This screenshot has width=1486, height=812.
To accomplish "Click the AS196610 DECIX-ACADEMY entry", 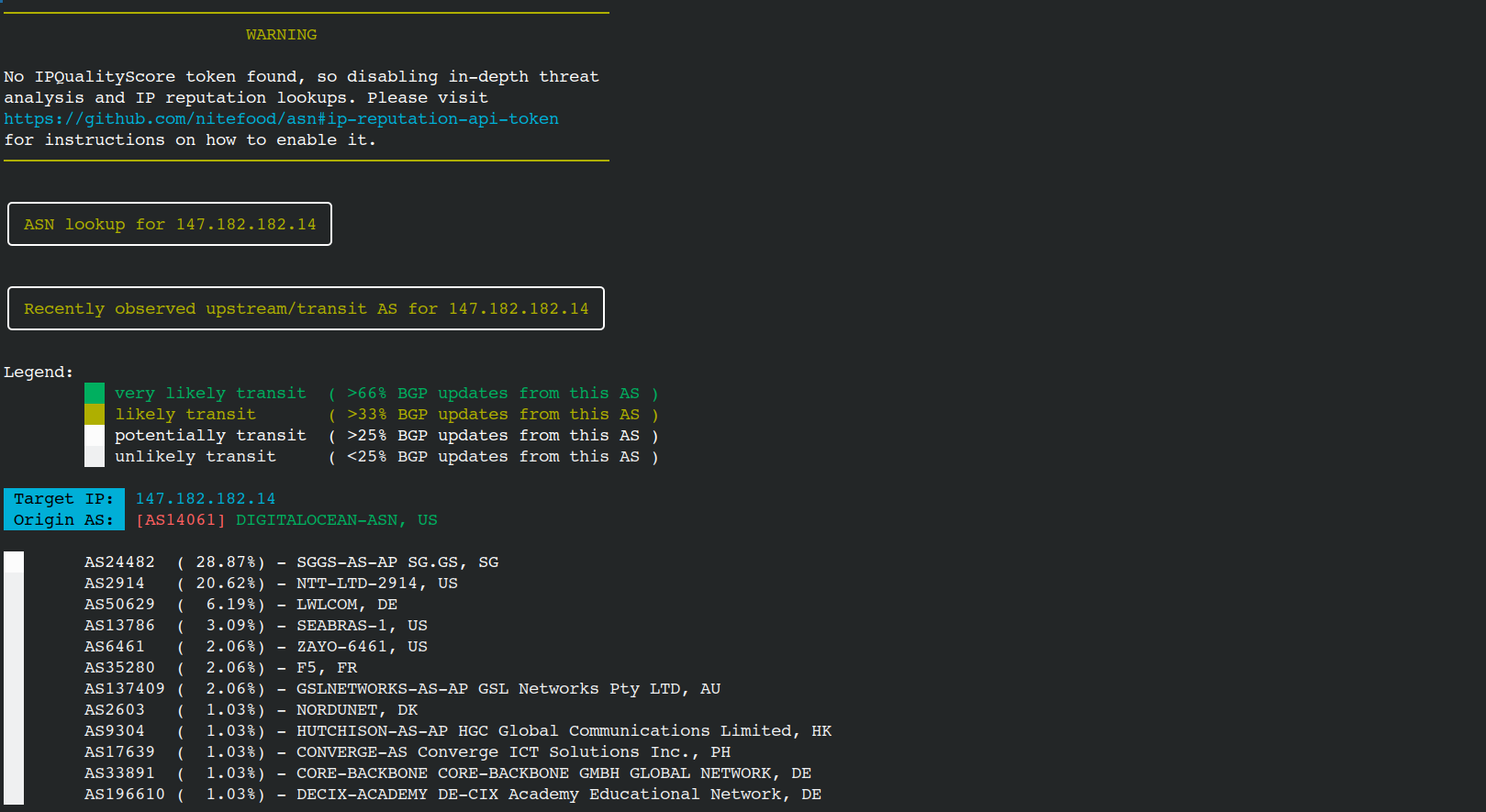I will point(453,795).
